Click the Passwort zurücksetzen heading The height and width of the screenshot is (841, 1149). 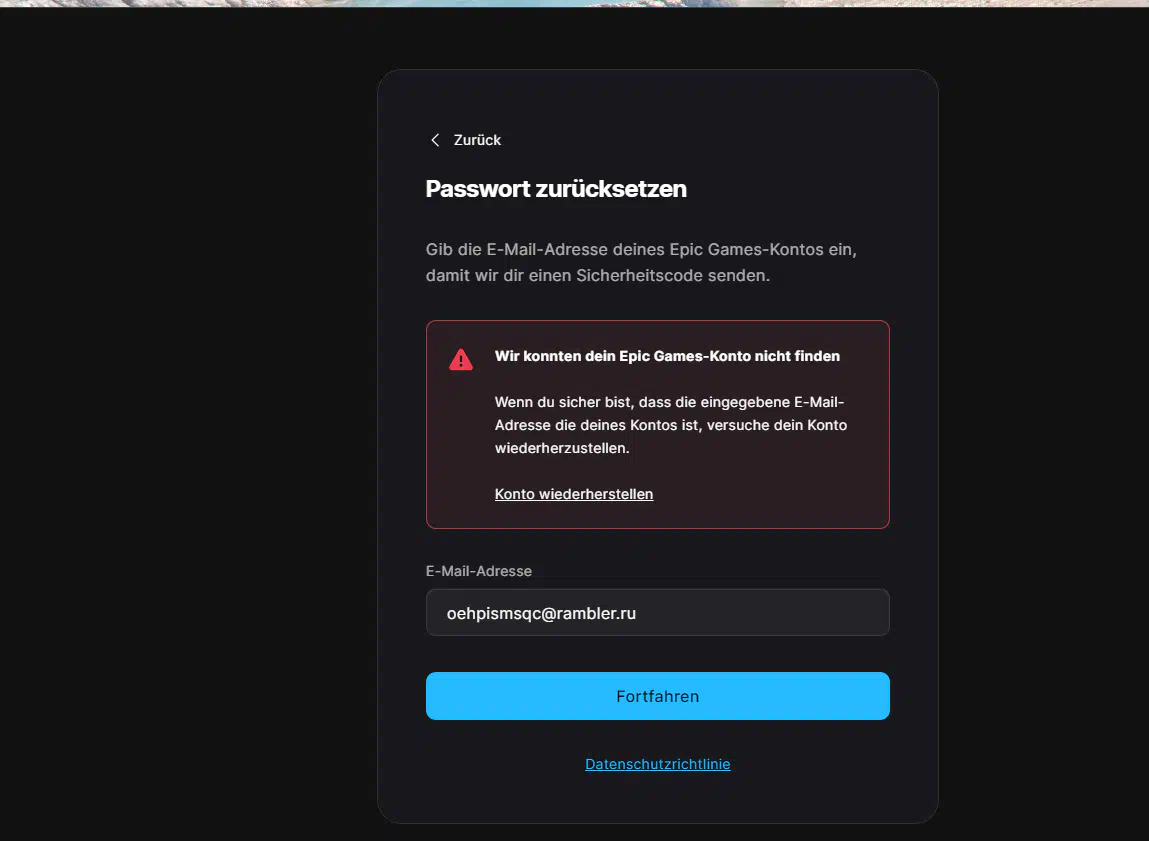click(556, 189)
